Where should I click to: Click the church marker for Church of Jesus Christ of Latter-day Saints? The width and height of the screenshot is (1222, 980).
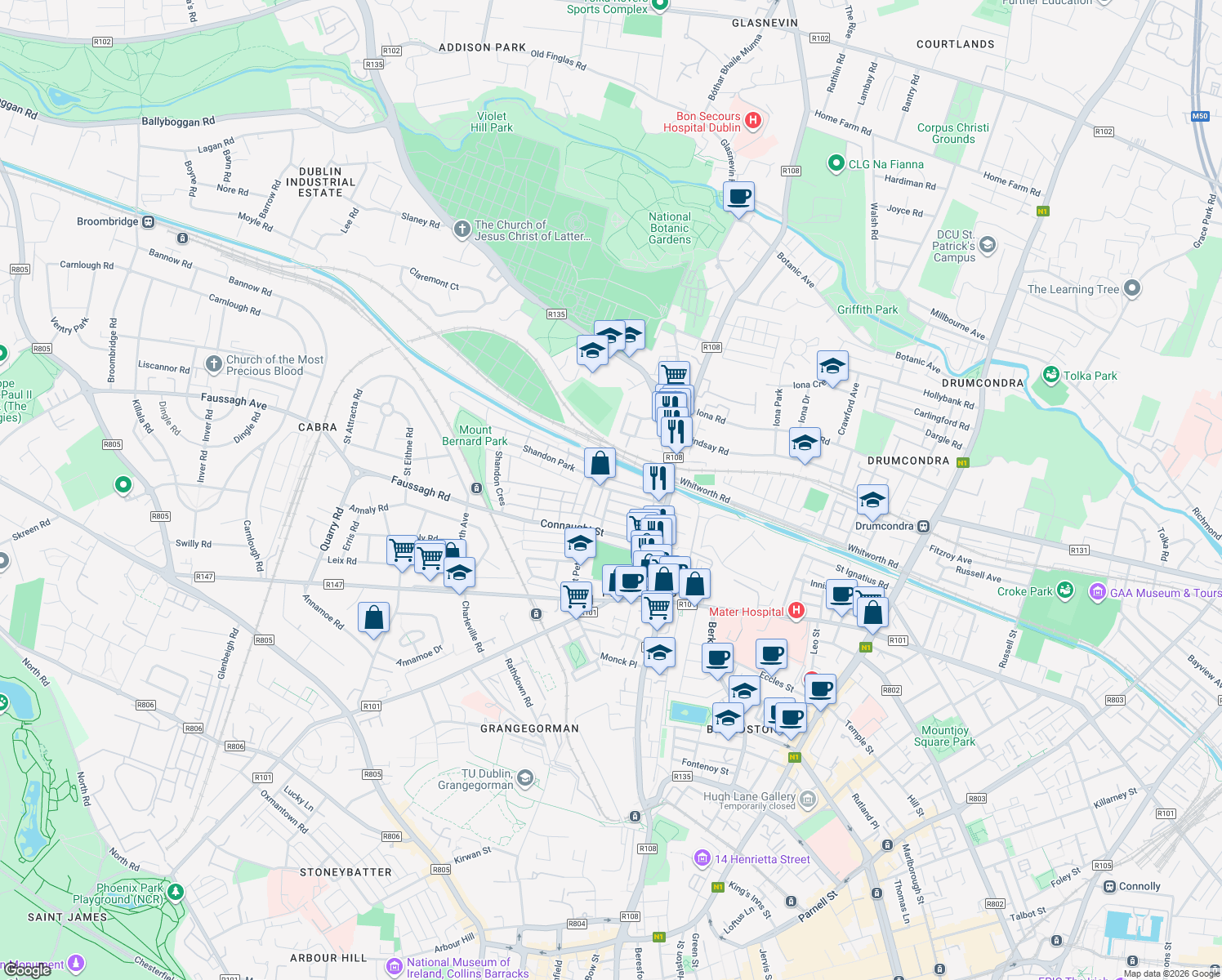tap(462, 229)
